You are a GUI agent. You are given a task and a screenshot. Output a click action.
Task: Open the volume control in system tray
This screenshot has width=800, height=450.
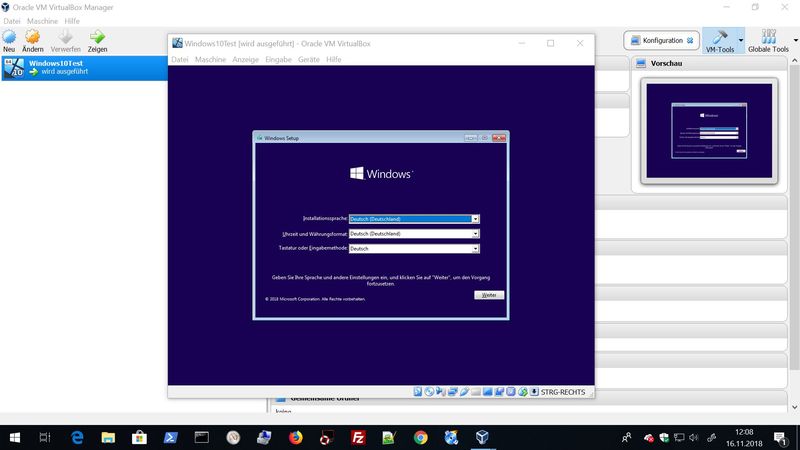coord(693,437)
